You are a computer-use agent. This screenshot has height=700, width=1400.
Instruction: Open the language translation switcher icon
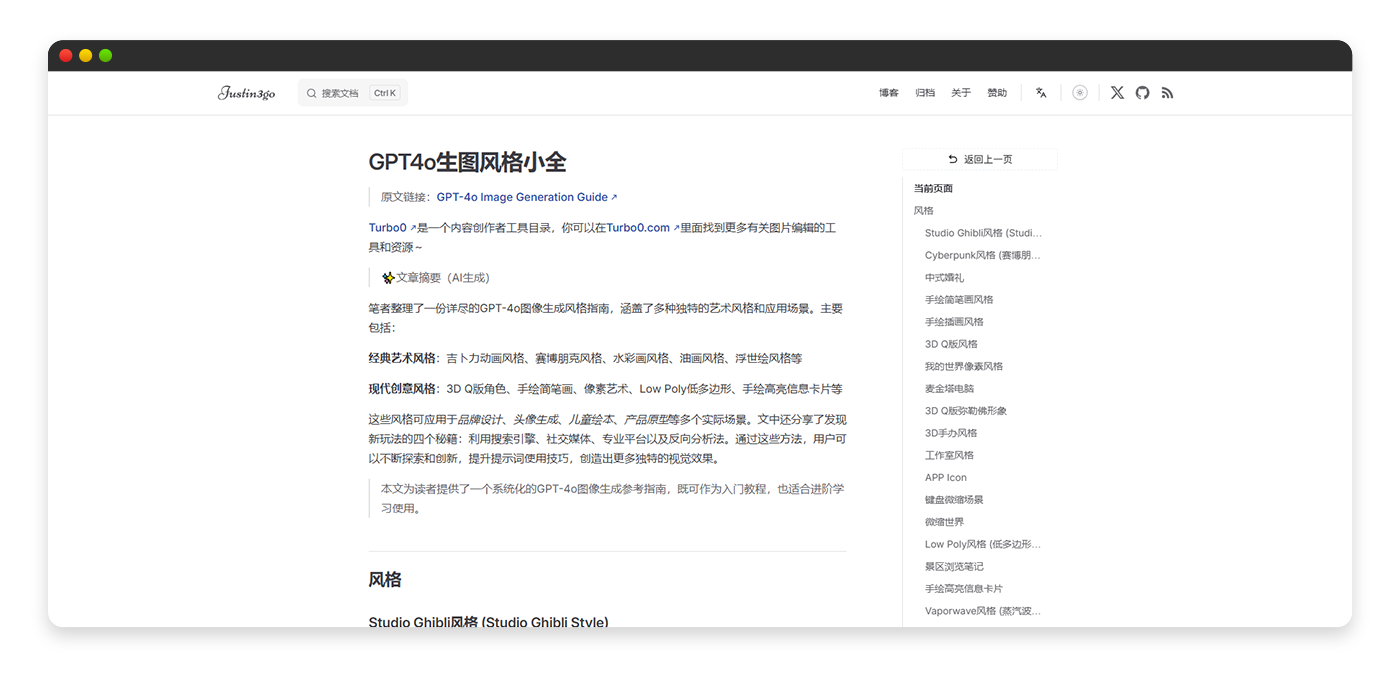pyautogui.click(x=1041, y=93)
